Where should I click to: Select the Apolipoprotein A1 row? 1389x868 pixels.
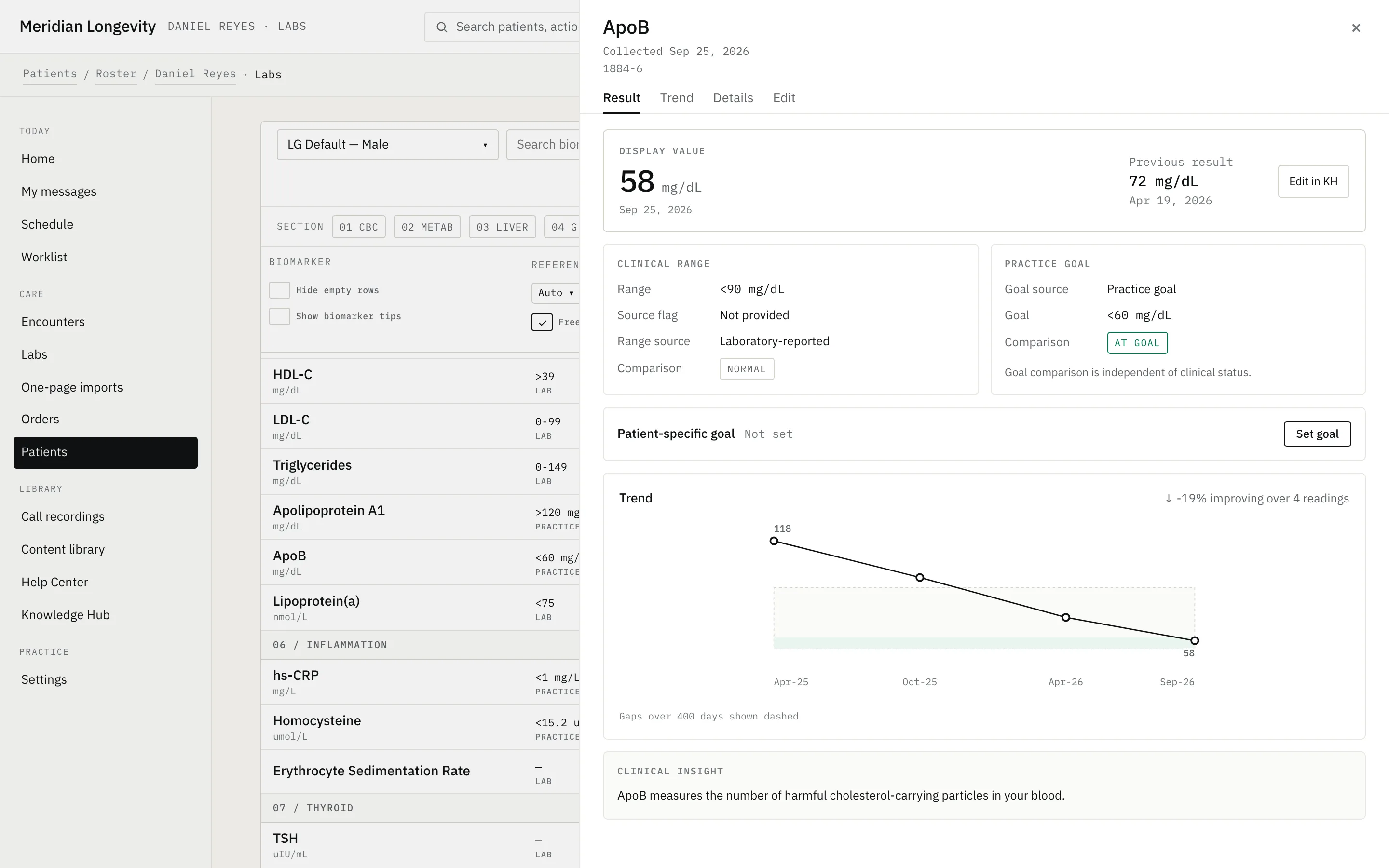(420, 517)
